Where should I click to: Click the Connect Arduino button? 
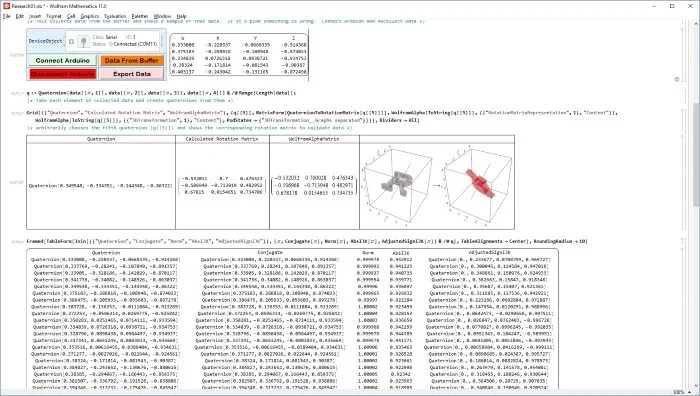point(62,60)
